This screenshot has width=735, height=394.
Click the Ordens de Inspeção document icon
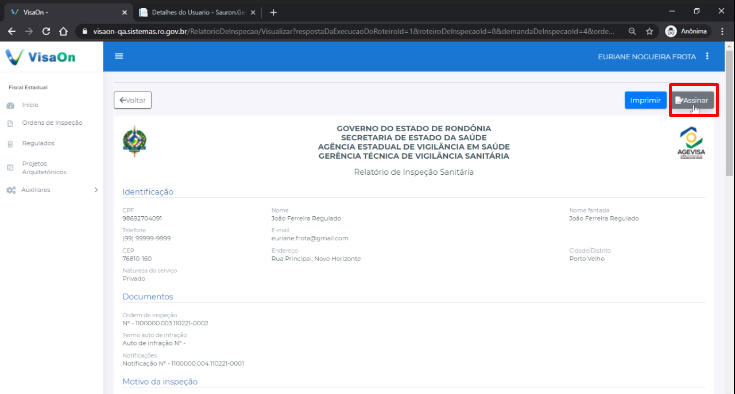coord(10,123)
